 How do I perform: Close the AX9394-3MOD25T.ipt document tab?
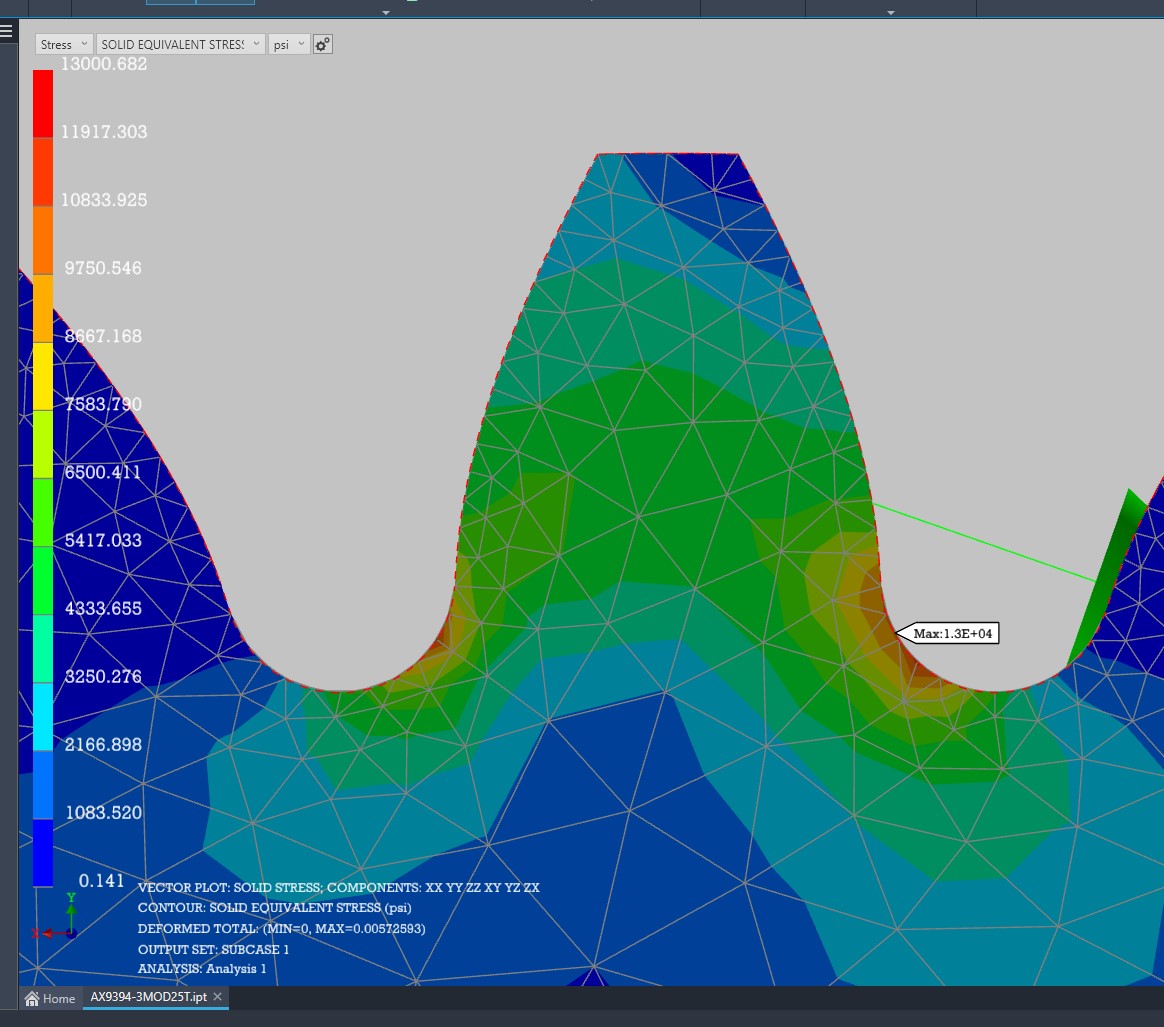coord(218,998)
